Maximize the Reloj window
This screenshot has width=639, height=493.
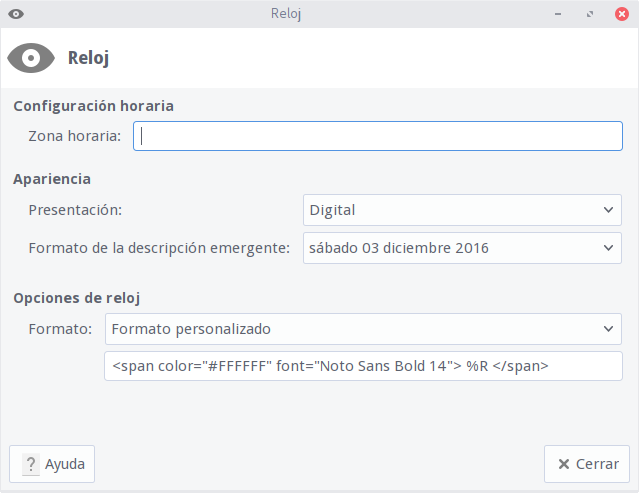[590, 14]
